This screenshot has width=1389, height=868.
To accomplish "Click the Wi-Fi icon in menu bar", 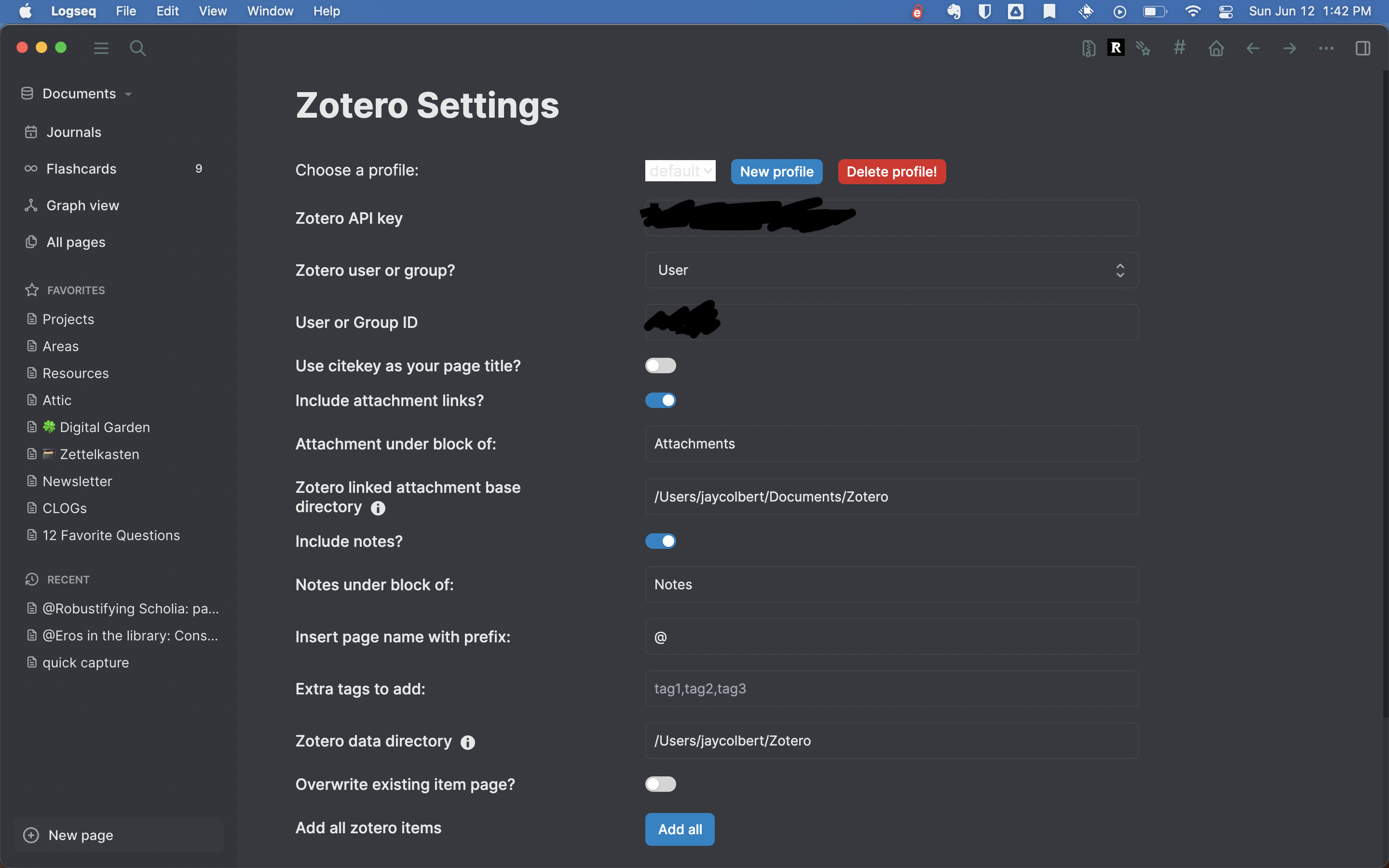I will [1193, 12].
